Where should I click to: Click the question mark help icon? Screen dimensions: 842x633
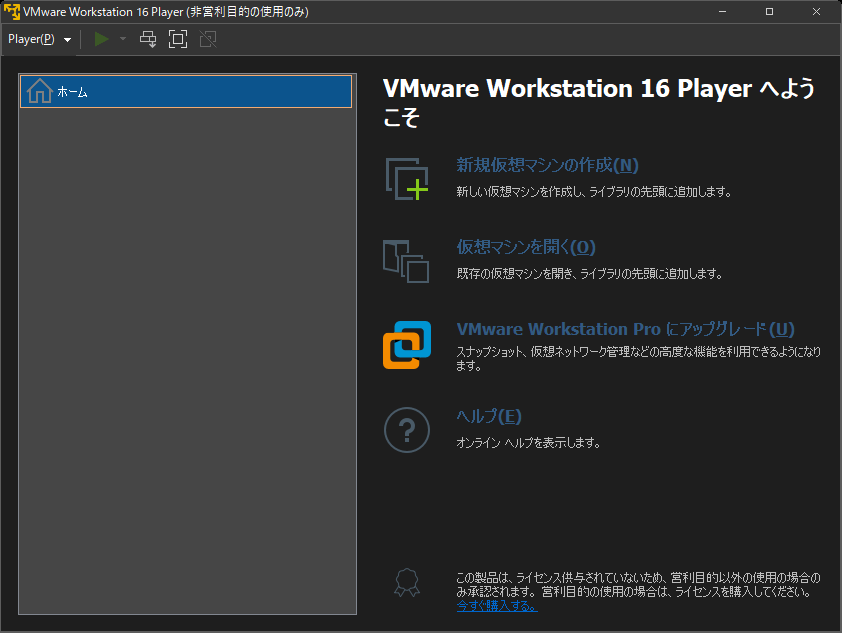click(407, 430)
